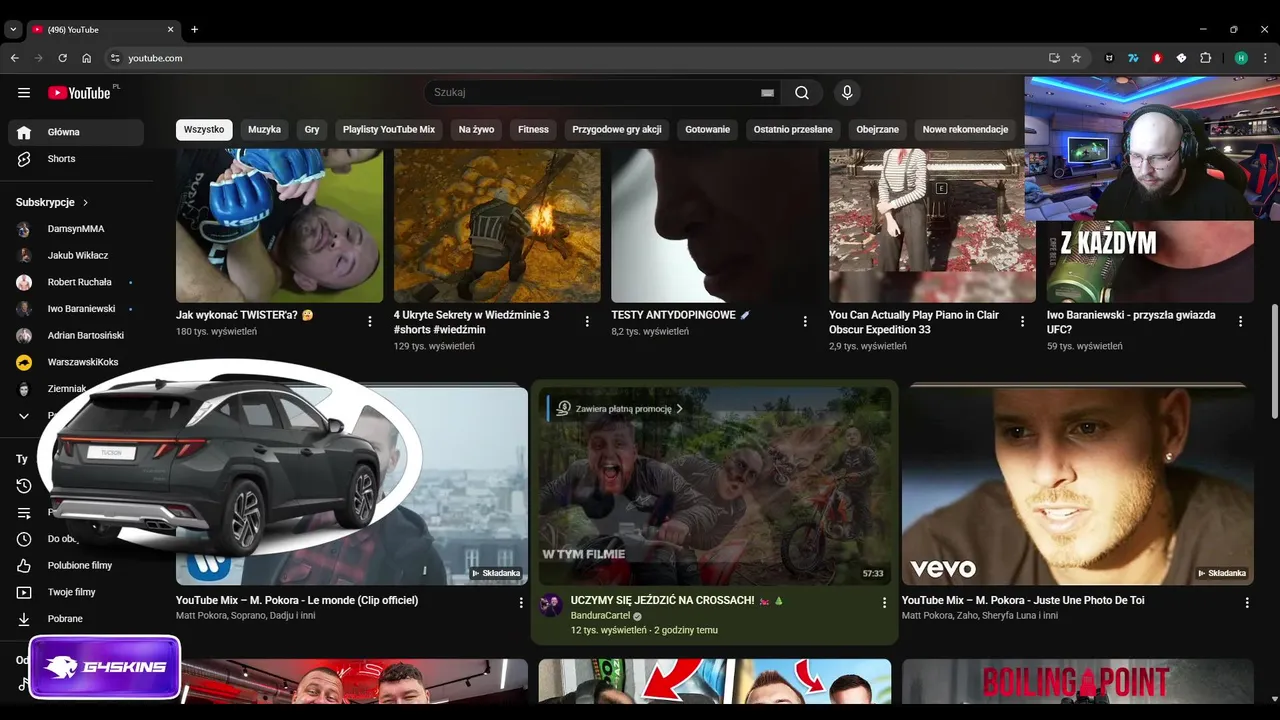The height and width of the screenshot is (720, 1280).
Task: Open Juste Une Photo De Toi thumbnail
Action: 1078,485
